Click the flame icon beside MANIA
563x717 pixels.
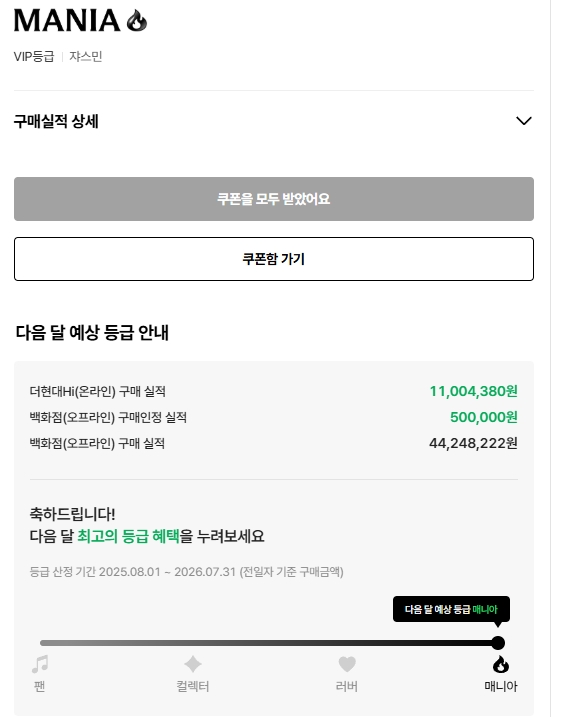pos(137,21)
